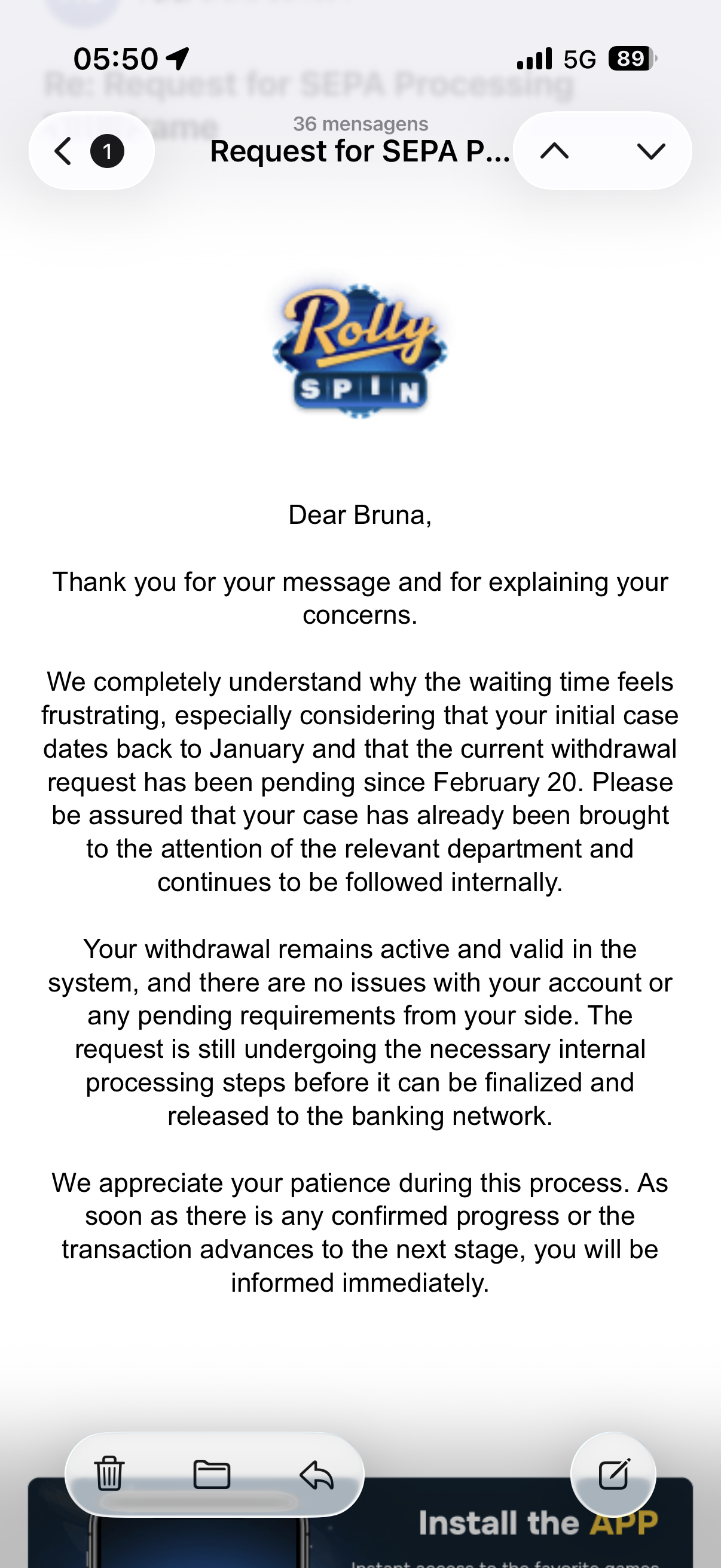Reply using the curved arrow icon
Viewport: 721px width, 1568px height.
(316, 1474)
